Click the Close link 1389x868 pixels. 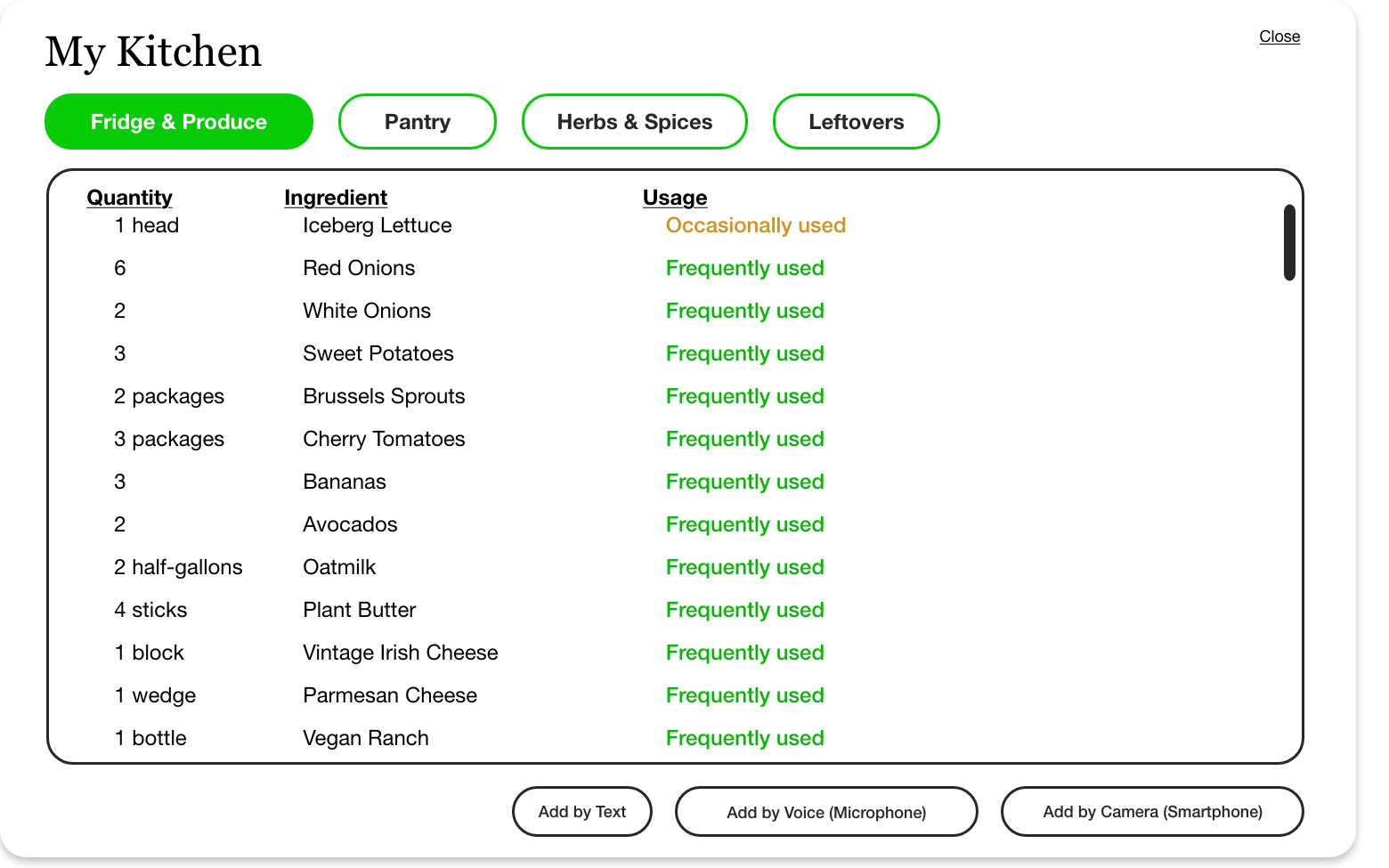1279,37
